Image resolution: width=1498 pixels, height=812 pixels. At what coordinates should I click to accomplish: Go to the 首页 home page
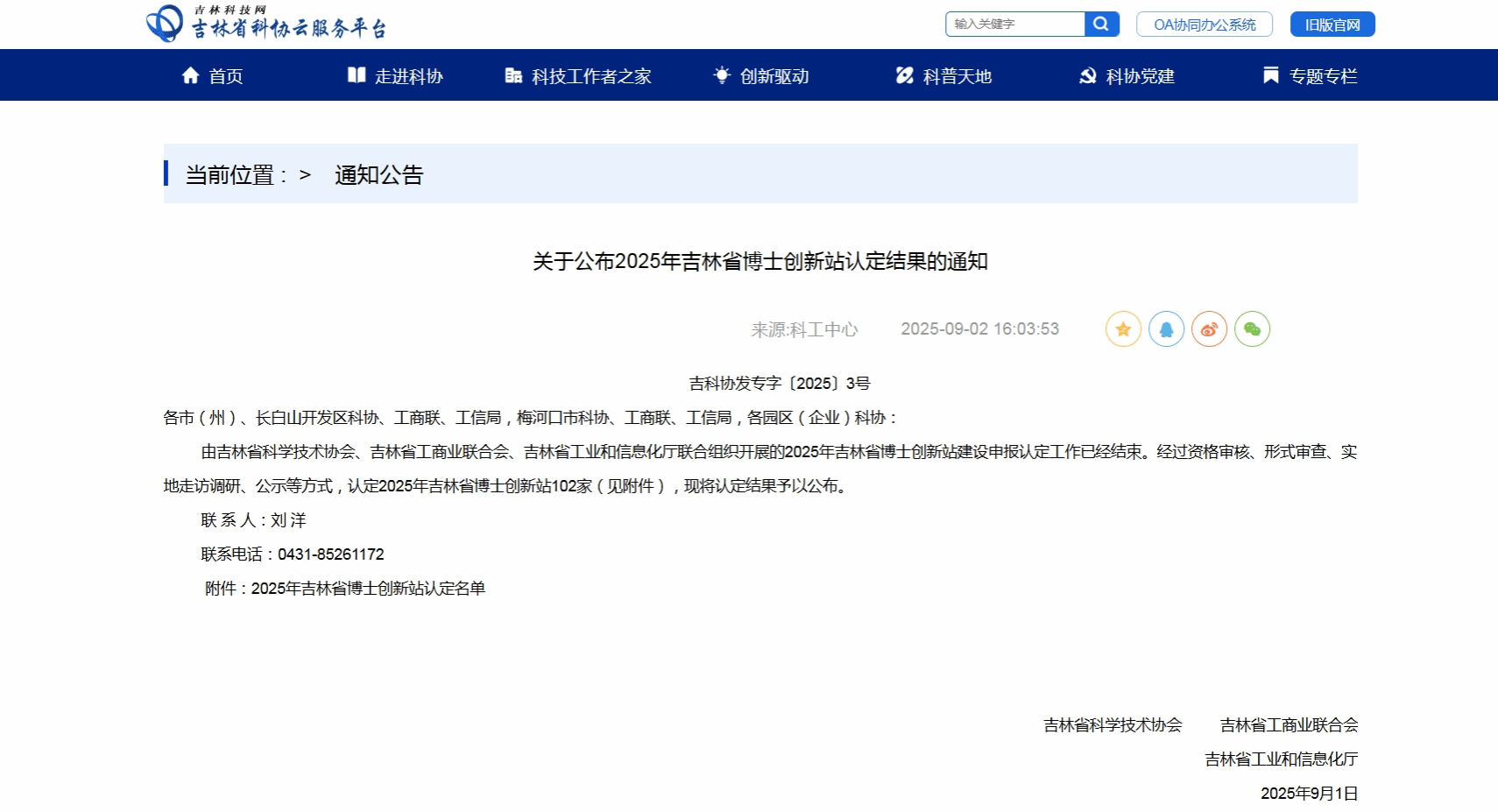[x=225, y=76]
